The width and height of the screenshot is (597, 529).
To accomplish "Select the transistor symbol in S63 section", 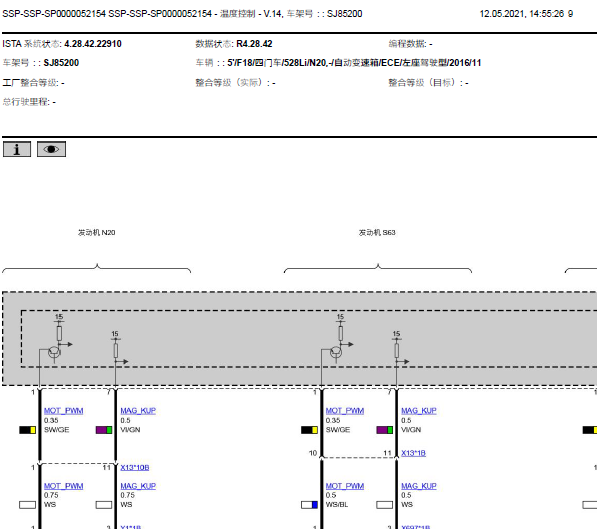I will point(336,352).
